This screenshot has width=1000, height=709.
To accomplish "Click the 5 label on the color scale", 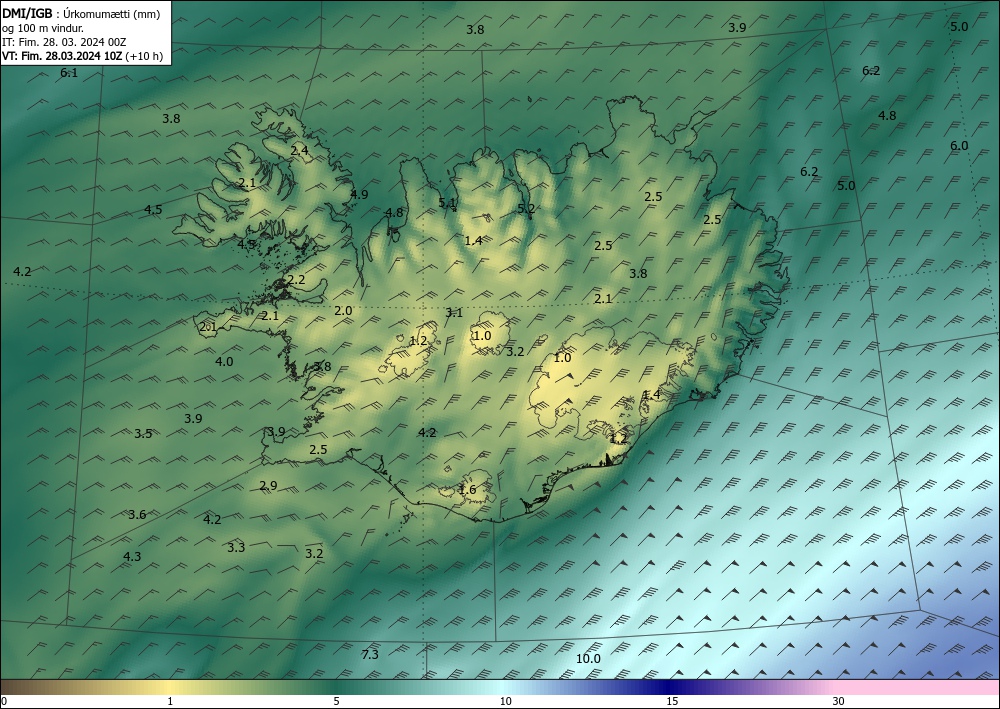I will click(x=336, y=701).
